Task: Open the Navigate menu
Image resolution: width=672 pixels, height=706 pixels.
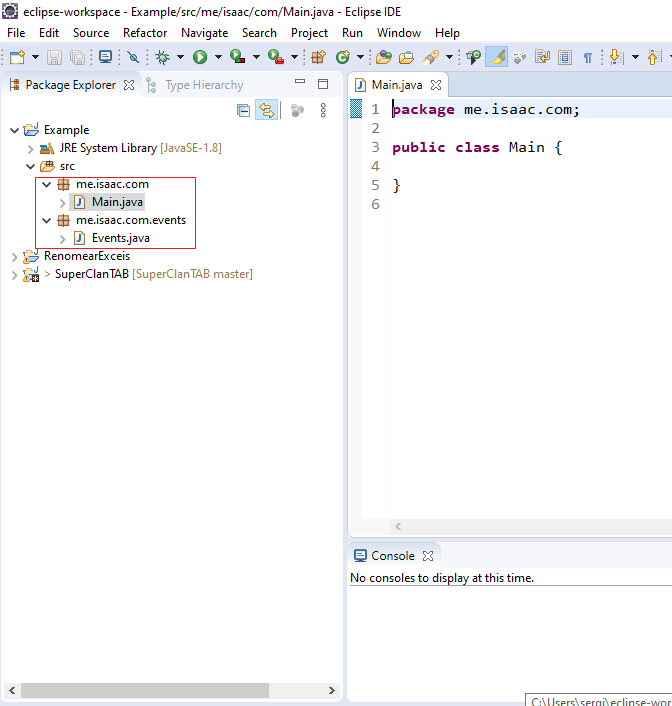Action: [204, 33]
